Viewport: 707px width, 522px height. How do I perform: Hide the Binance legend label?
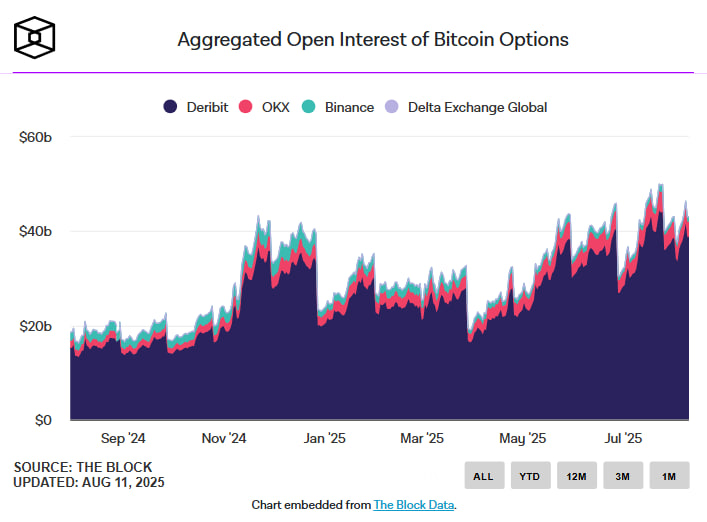pos(349,107)
